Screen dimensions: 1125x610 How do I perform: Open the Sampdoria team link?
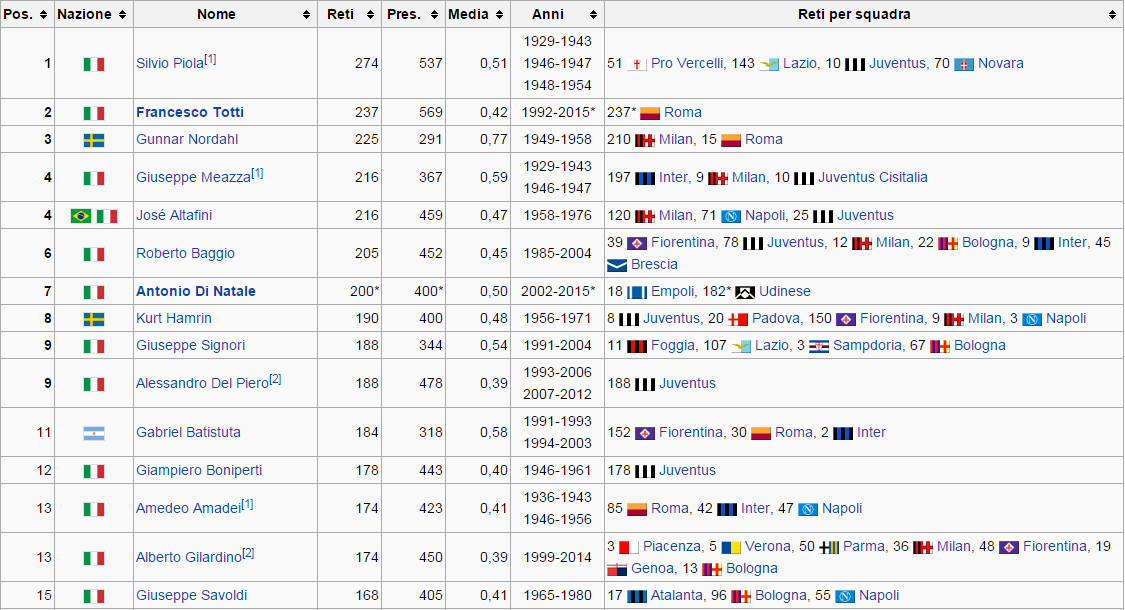(x=867, y=345)
